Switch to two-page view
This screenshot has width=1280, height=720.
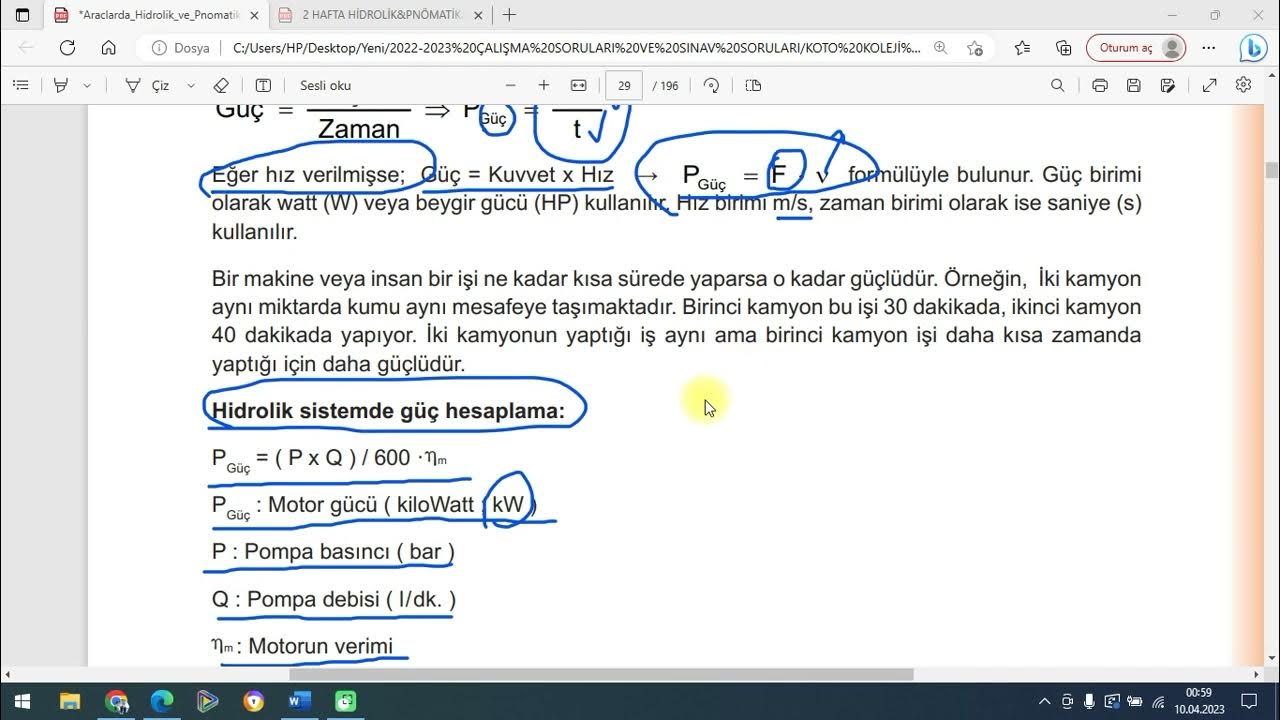point(753,86)
